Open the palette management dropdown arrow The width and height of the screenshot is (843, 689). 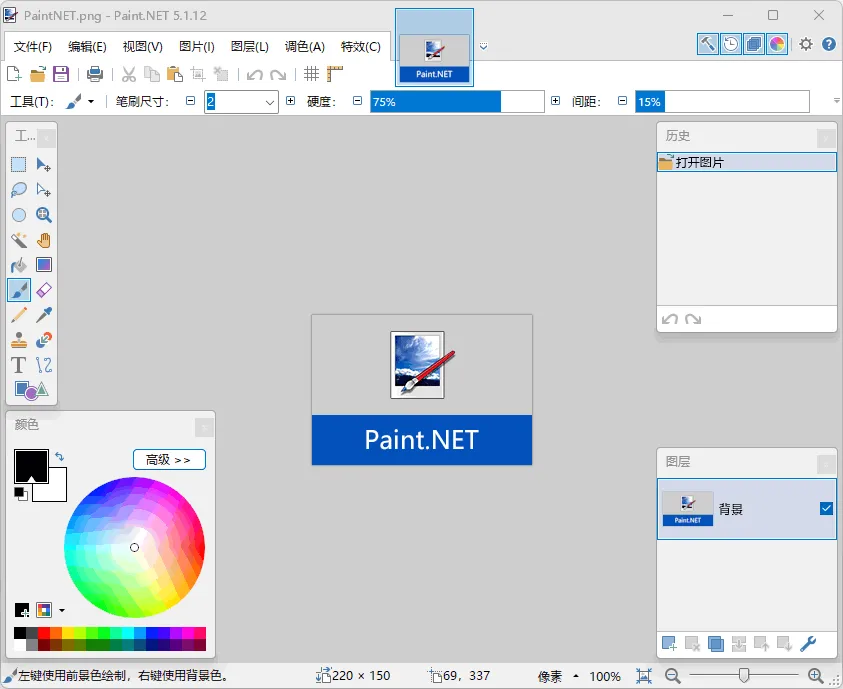click(x=62, y=611)
